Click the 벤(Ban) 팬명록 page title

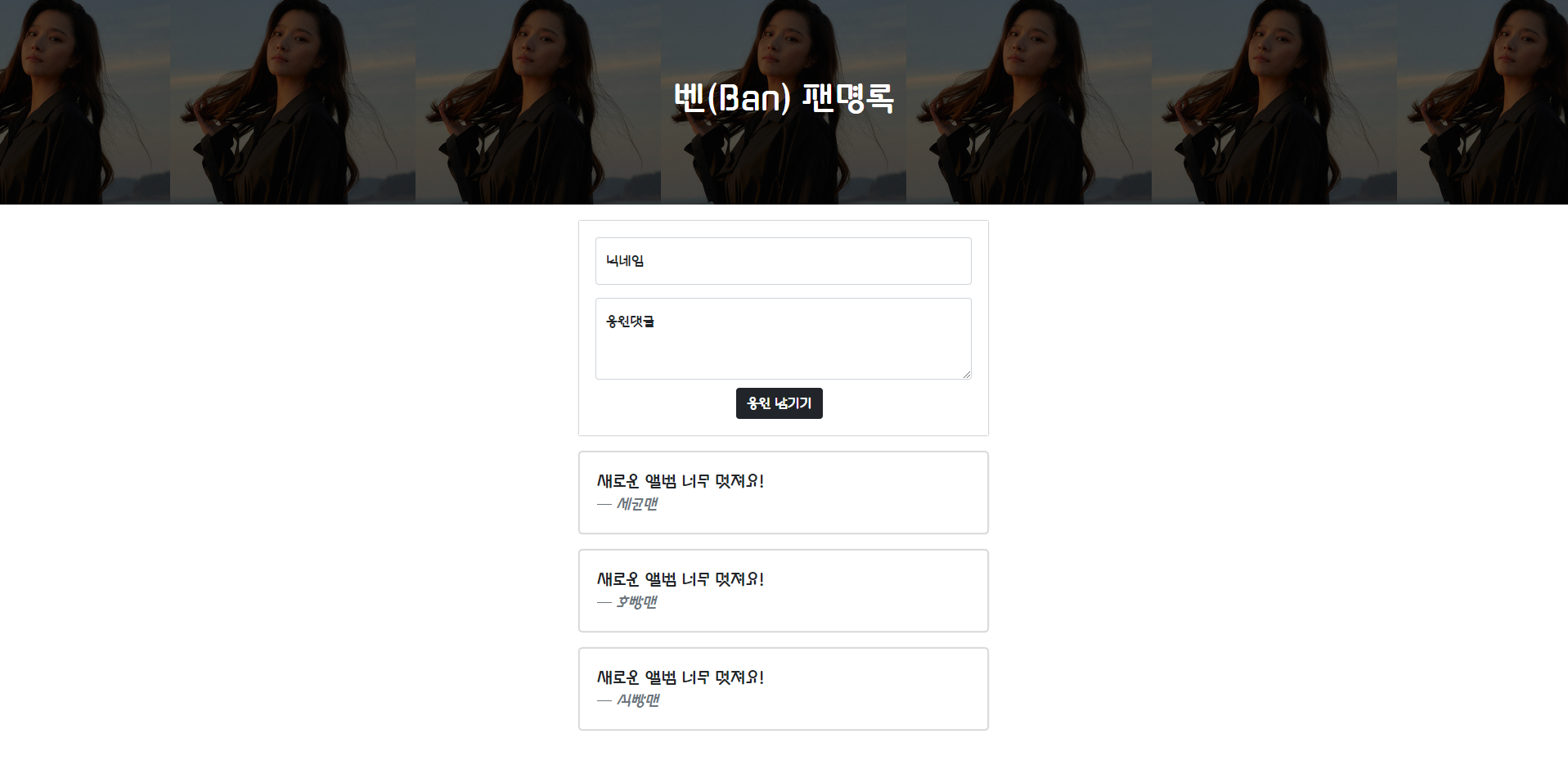784,98
